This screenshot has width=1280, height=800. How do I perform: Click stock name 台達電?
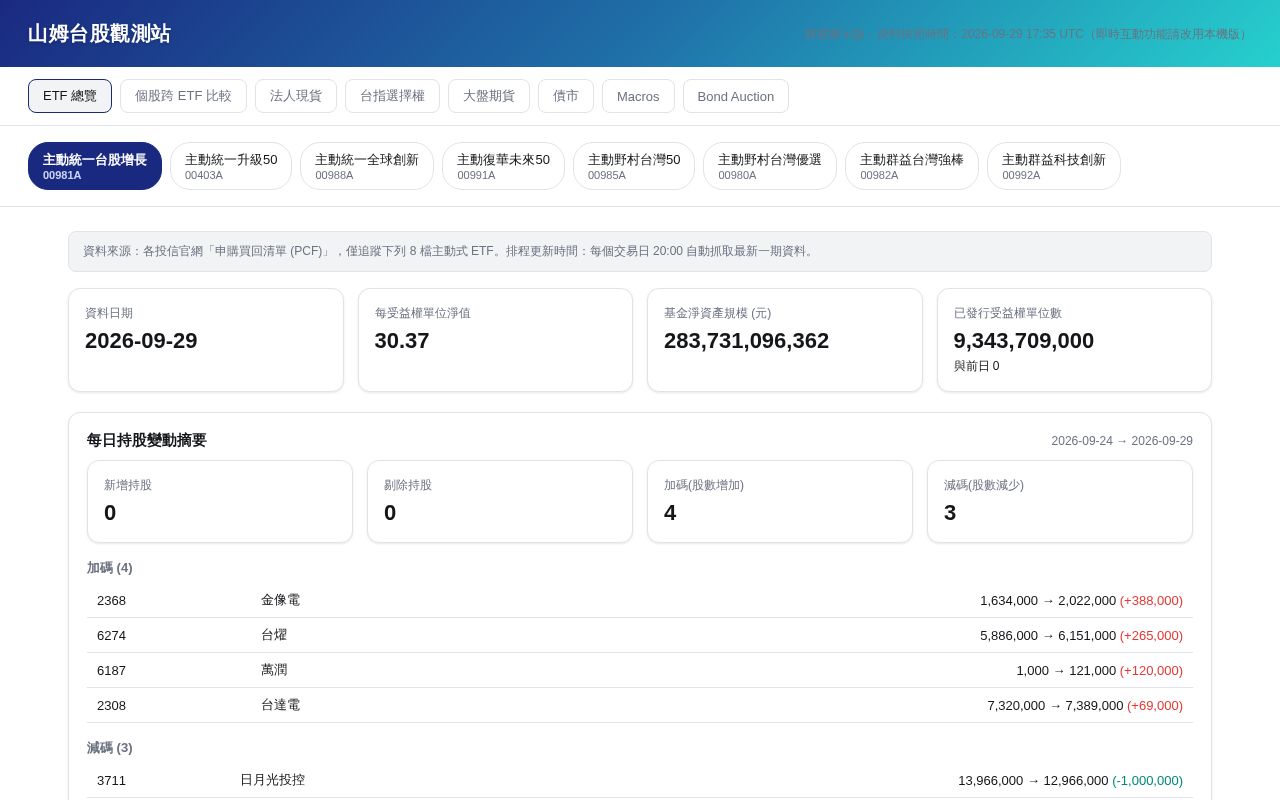280,705
